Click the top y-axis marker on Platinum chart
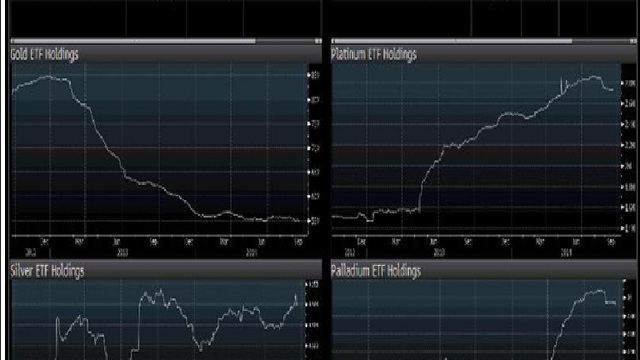This screenshot has width=640, height=360. click(x=628, y=83)
